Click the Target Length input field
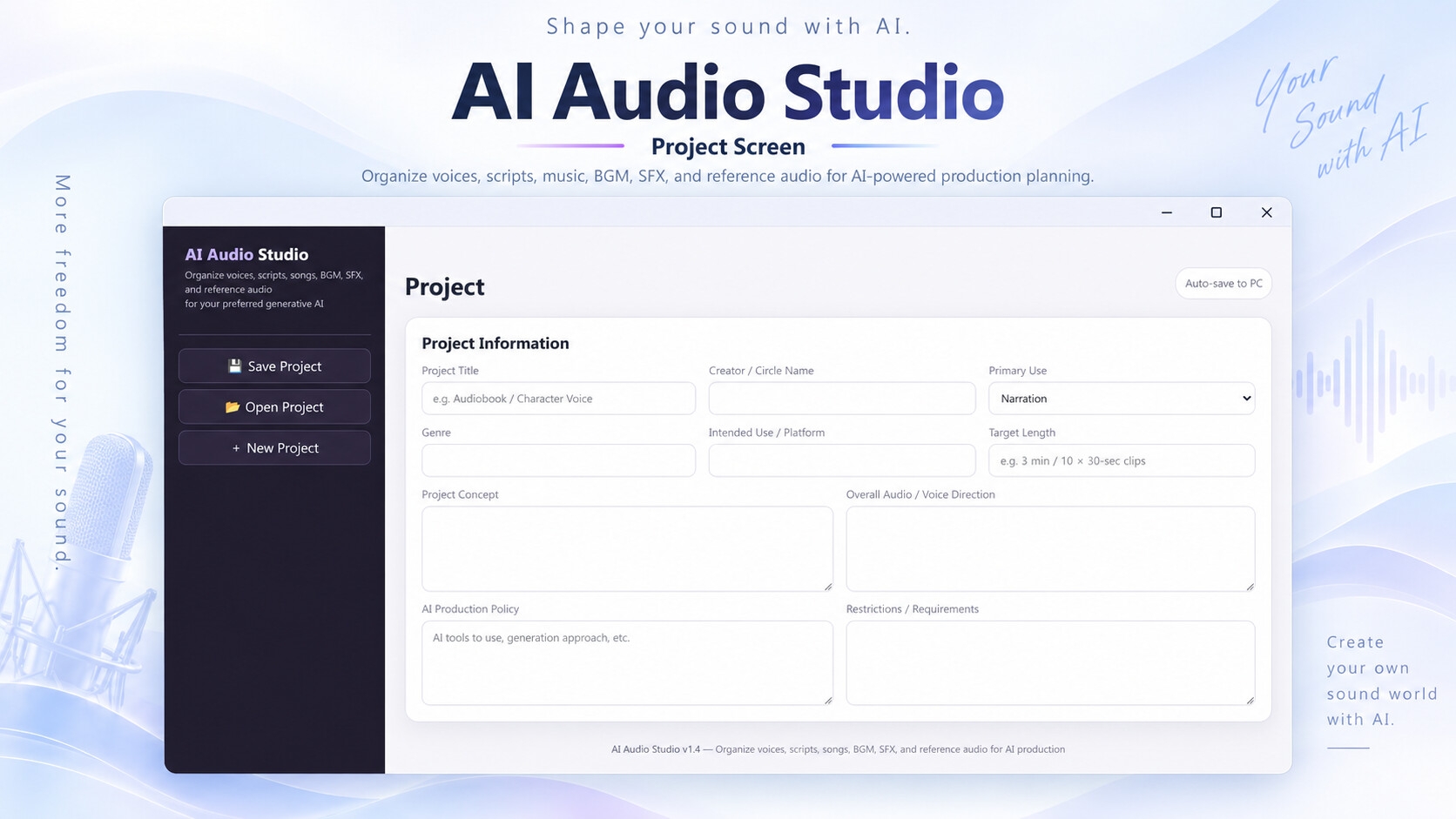 1122,460
